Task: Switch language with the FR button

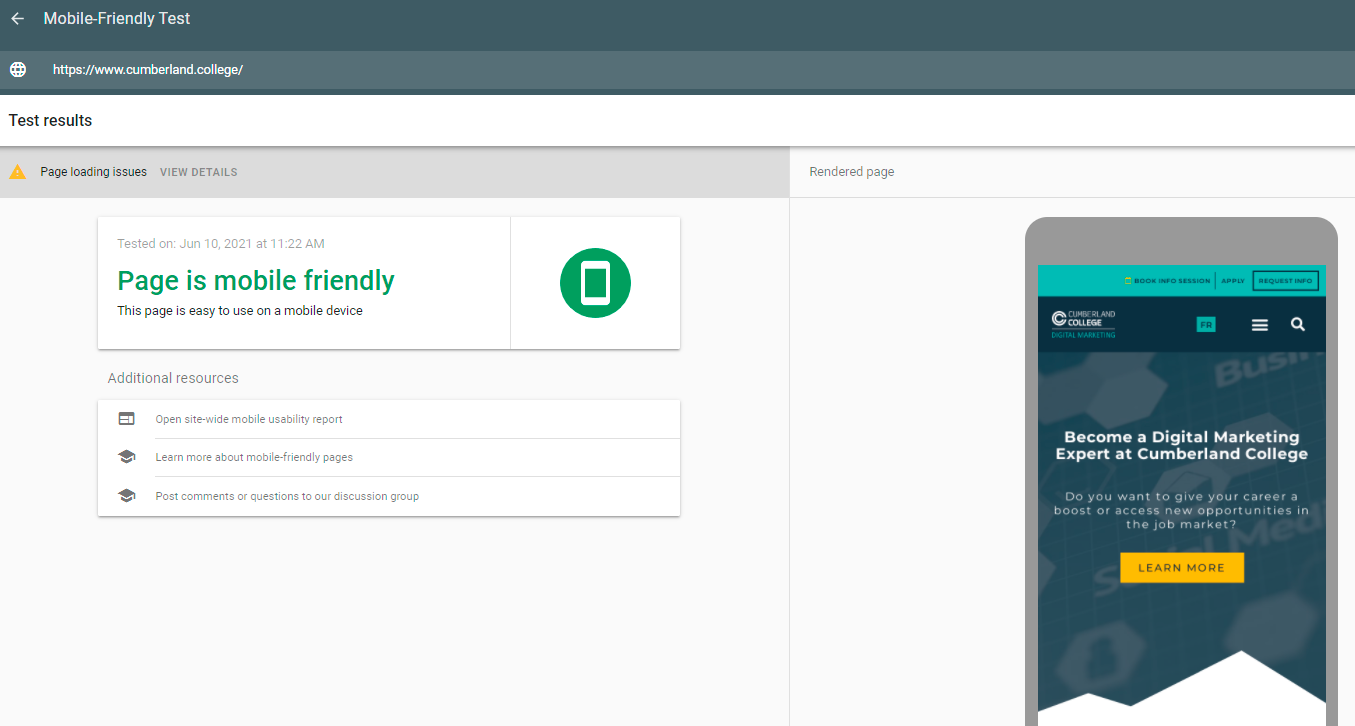Action: pyautogui.click(x=1206, y=325)
